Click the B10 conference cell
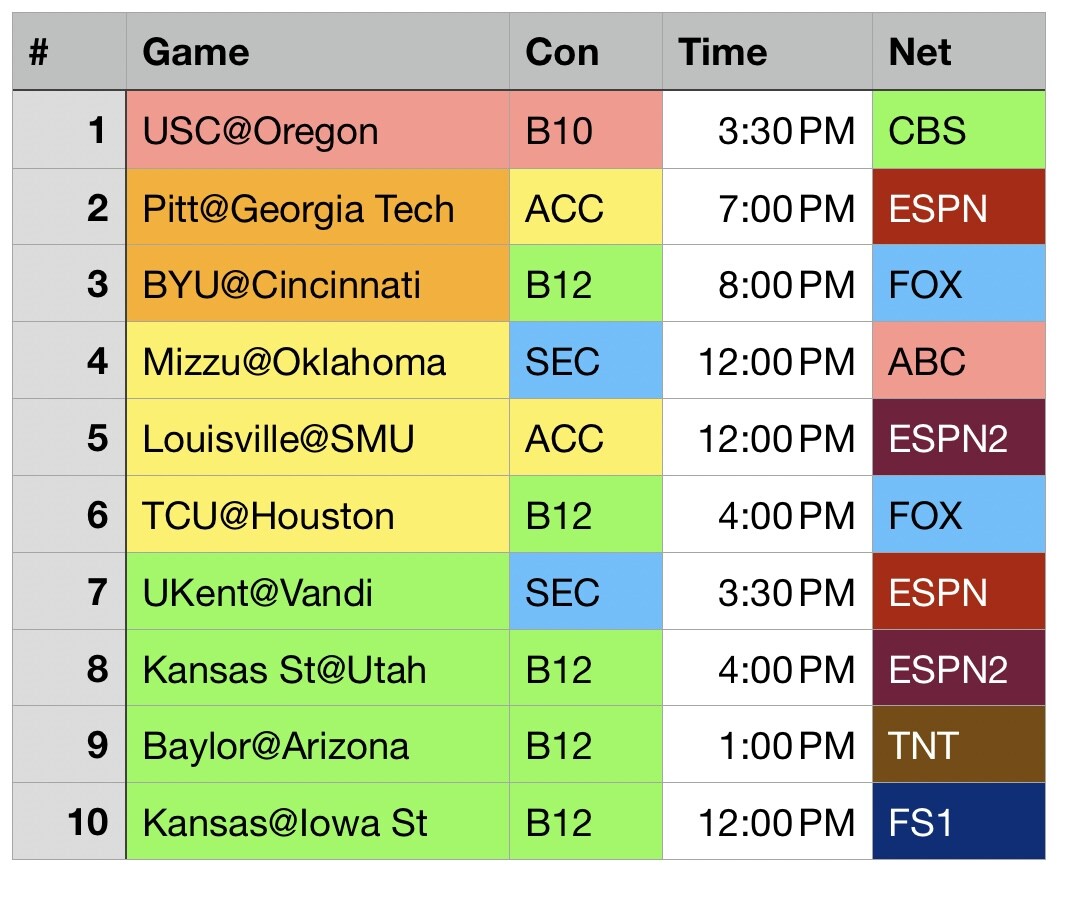 tap(585, 131)
